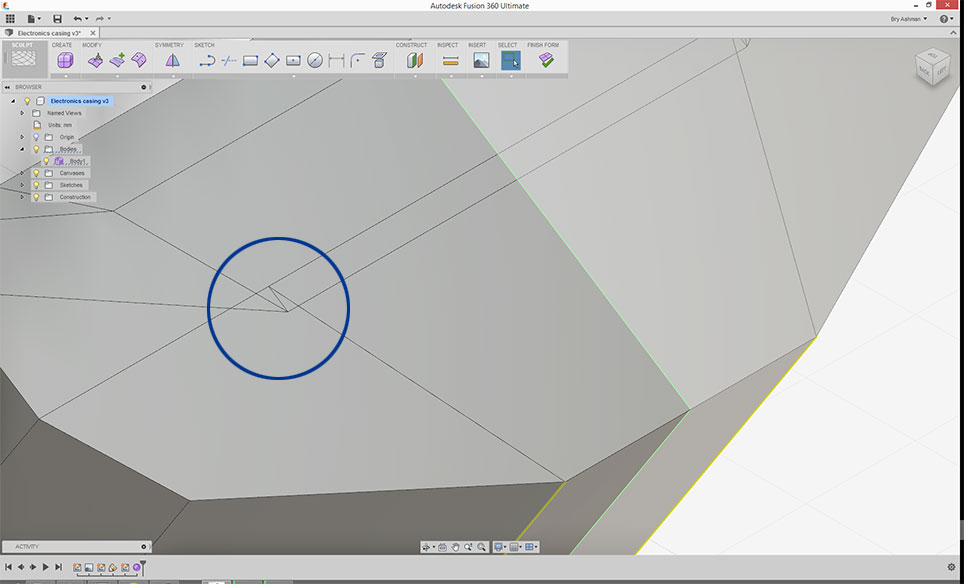Select the Look At navigation icon
964x584 pixels.
click(x=442, y=547)
